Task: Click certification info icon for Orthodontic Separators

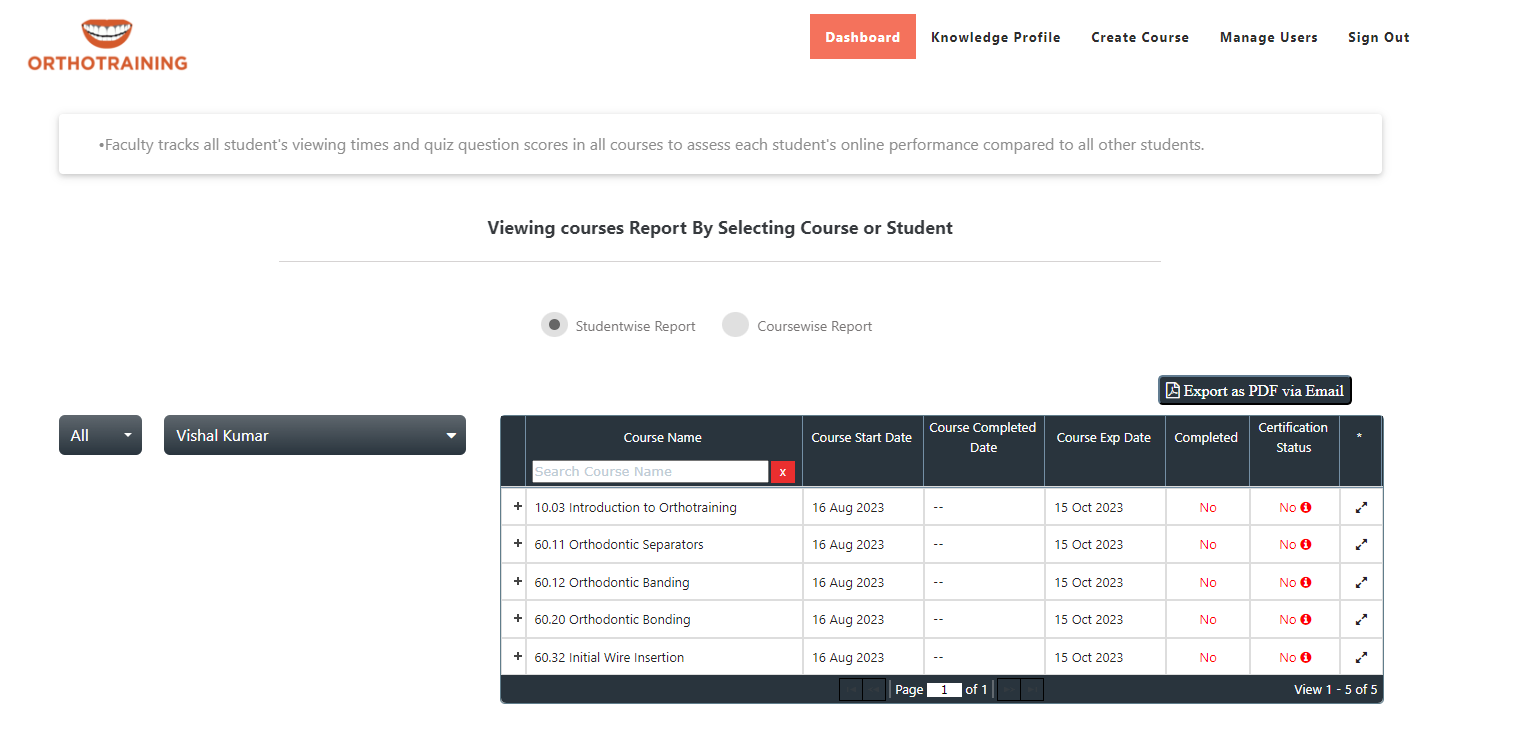Action: point(1306,545)
